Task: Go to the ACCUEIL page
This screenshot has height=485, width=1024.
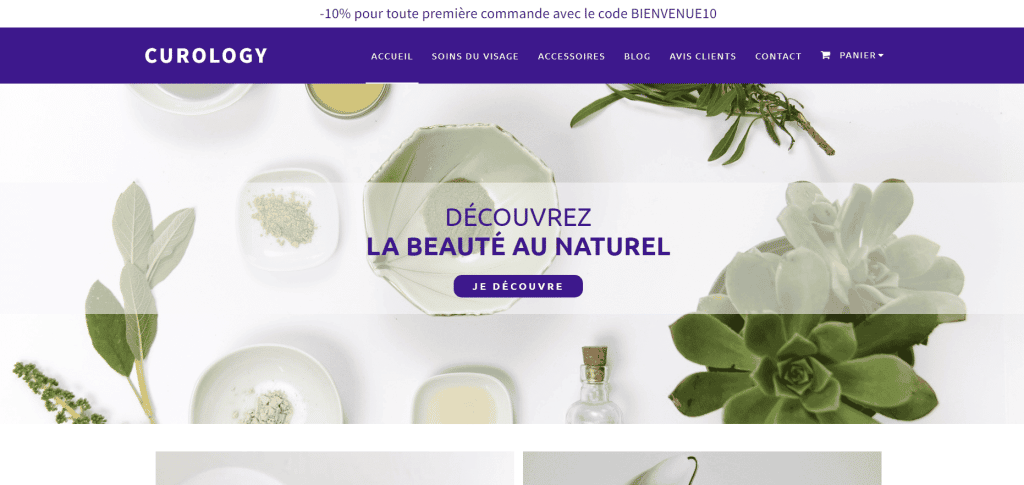Action: coord(392,56)
